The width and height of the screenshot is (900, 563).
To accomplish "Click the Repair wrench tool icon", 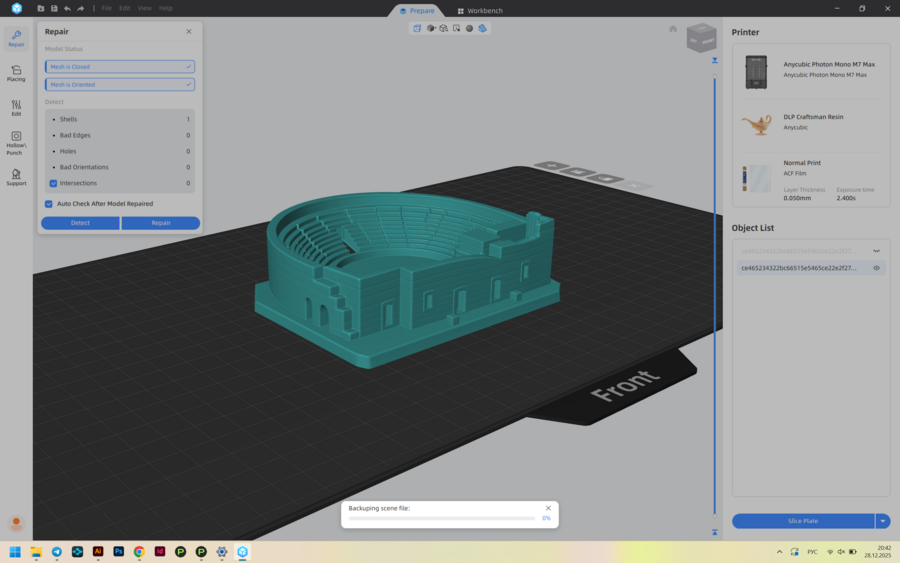I will pos(16,37).
